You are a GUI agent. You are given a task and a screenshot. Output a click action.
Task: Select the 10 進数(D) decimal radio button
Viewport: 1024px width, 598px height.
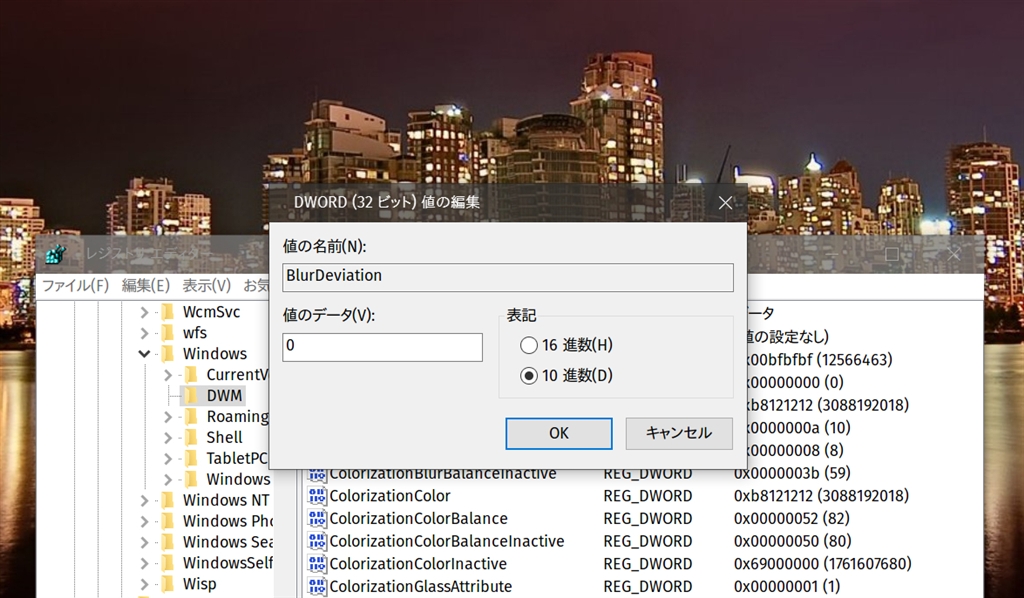pos(528,376)
